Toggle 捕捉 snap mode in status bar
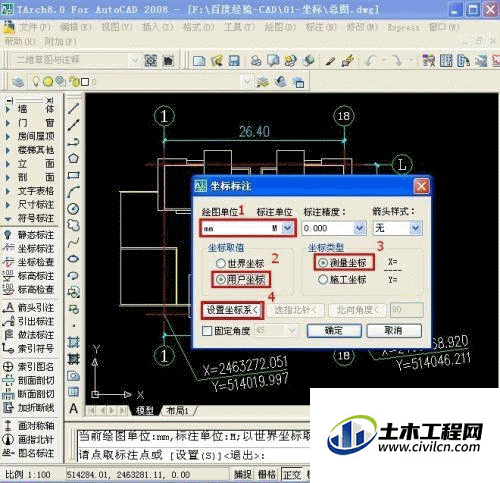The image size is (500, 483). (x=243, y=474)
